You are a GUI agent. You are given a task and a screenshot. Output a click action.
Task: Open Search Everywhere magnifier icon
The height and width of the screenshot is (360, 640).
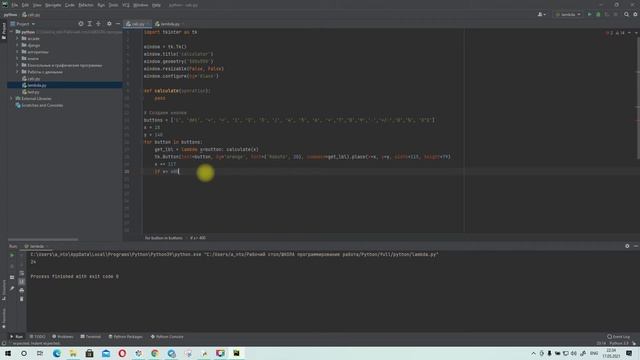click(627, 14)
